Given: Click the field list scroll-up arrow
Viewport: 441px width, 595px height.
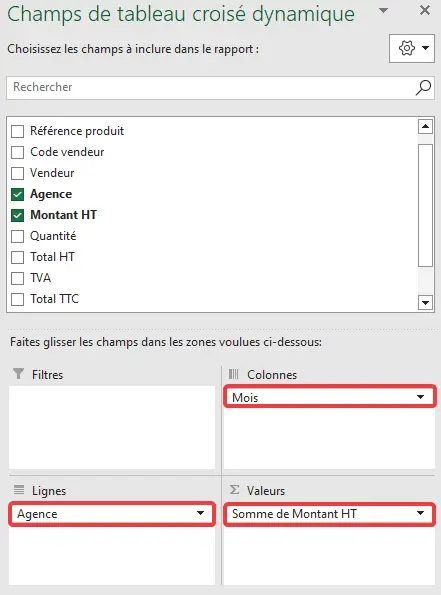Looking at the screenshot, I should (x=425, y=126).
